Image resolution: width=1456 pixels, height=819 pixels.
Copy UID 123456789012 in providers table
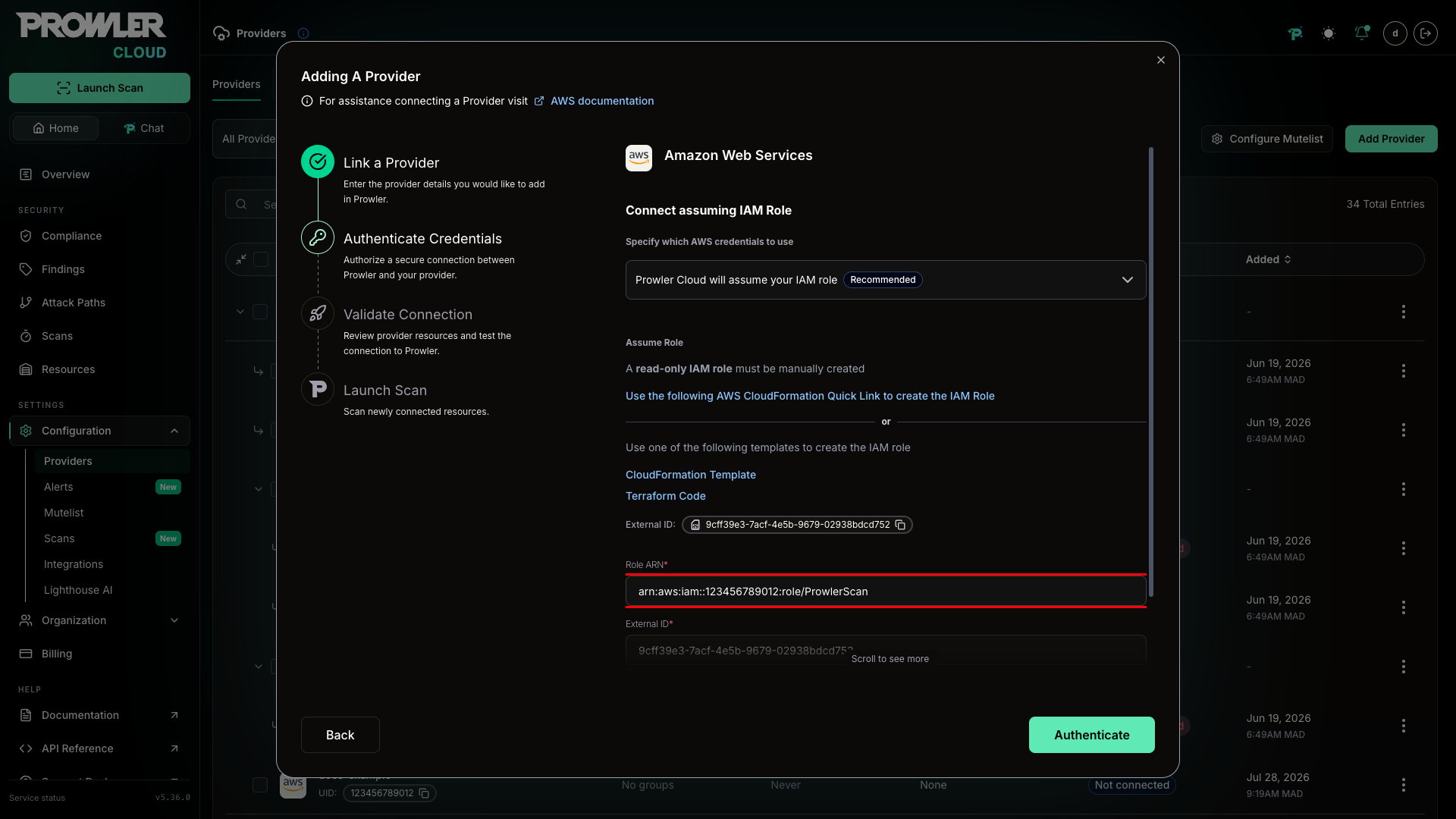click(424, 793)
